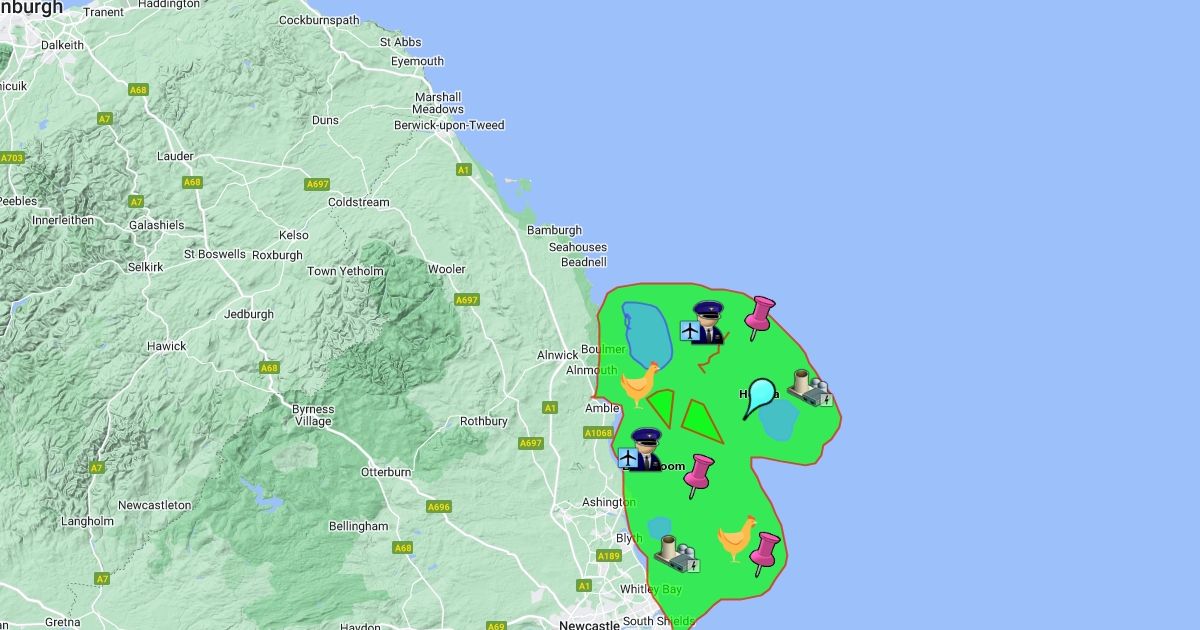
Task: Select the pink pushpin beside the lower chicken
Action: point(764,553)
